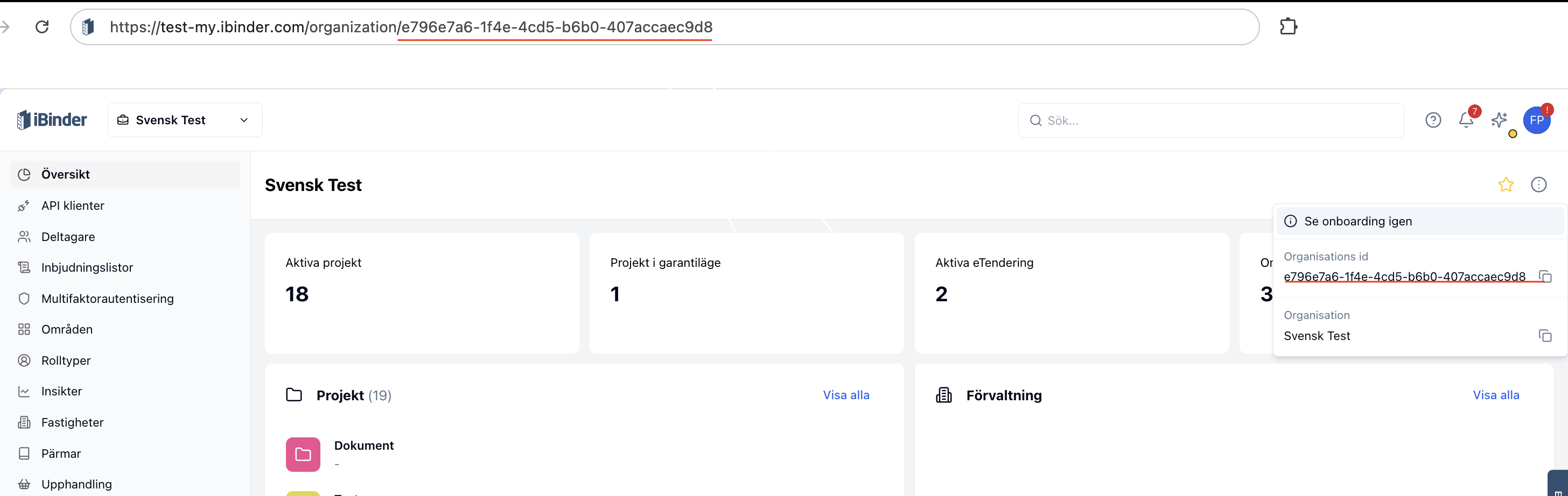Click the Pärmar binder icon
The height and width of the screenshot is (496, 1568).
pyautogui.click(x=24, y=454)
